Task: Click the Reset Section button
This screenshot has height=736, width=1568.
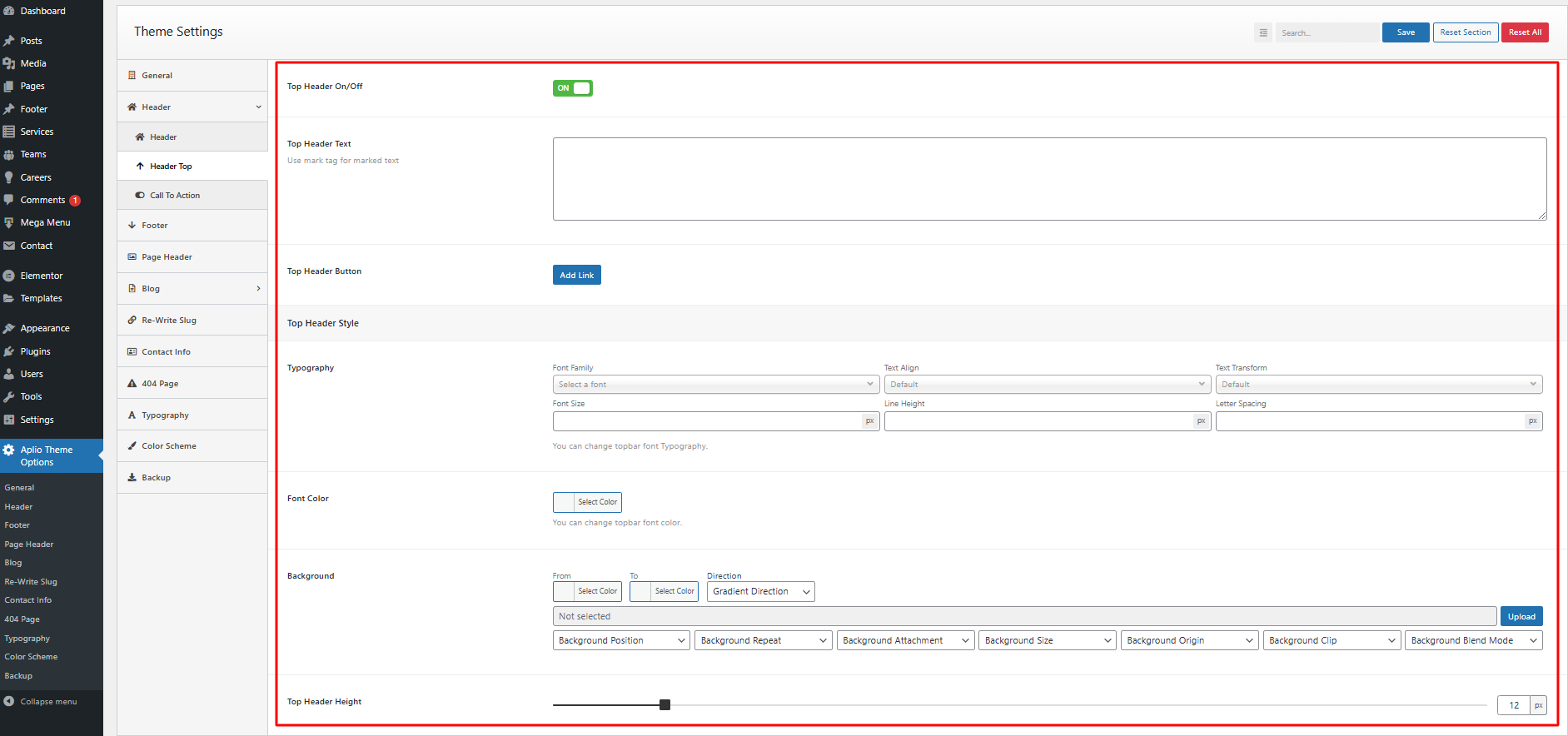Action: click(1466, 32)
